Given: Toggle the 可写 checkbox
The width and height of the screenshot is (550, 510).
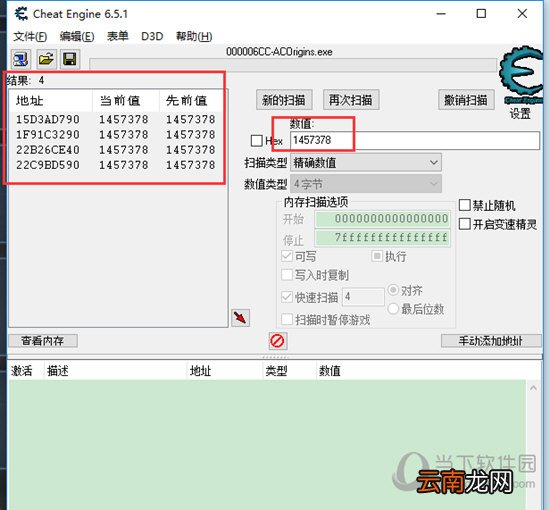Looking at the screenshot, I should pyautogui.click(x=287, y=256).
